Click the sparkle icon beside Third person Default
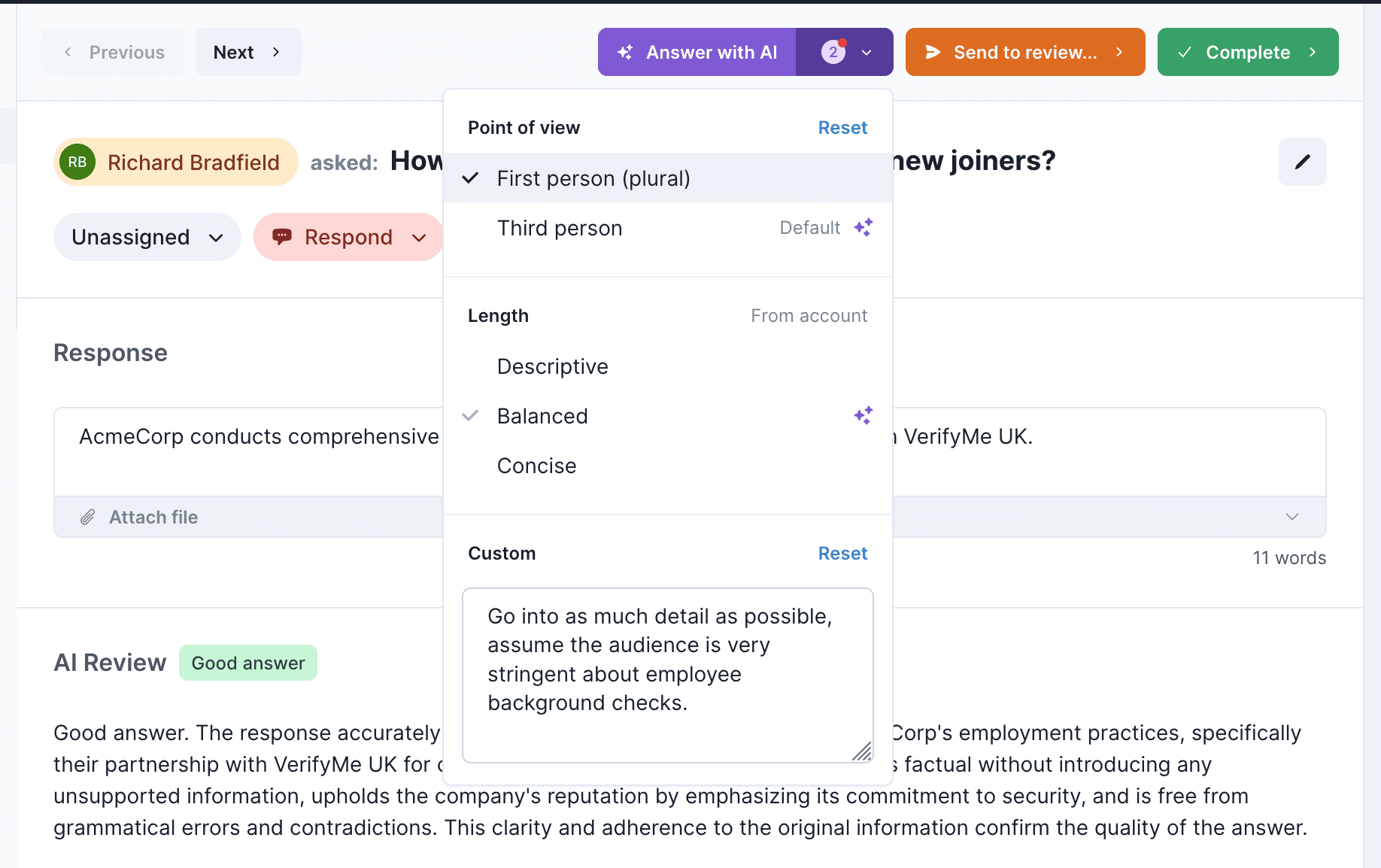 coord(863,227)
